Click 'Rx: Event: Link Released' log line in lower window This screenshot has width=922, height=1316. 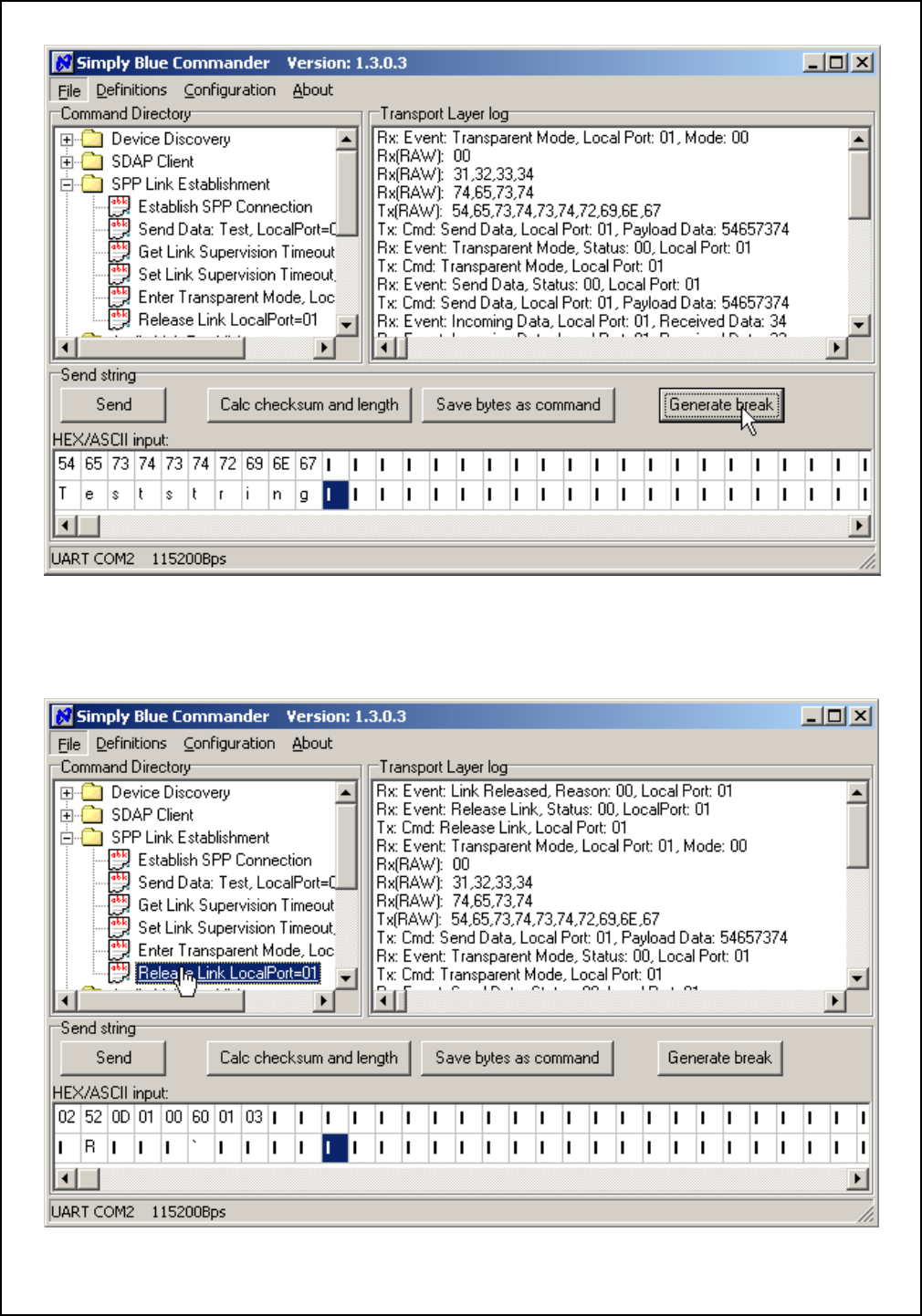[554, 791]
